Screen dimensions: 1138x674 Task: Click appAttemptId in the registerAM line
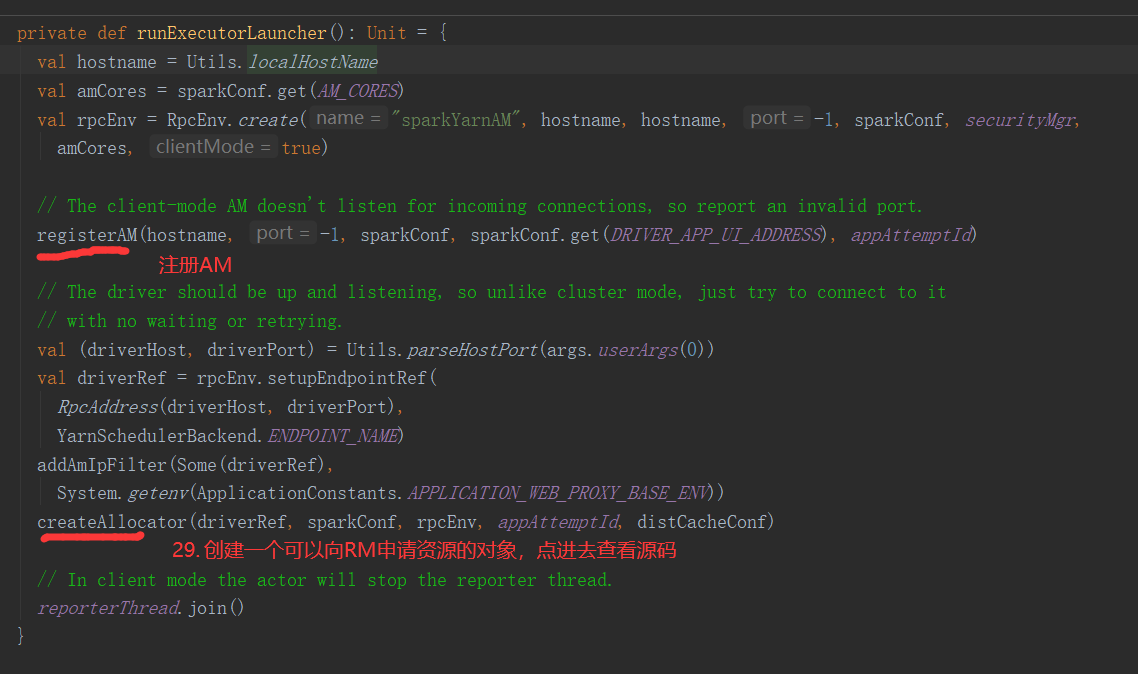click(x=911, y=235)
